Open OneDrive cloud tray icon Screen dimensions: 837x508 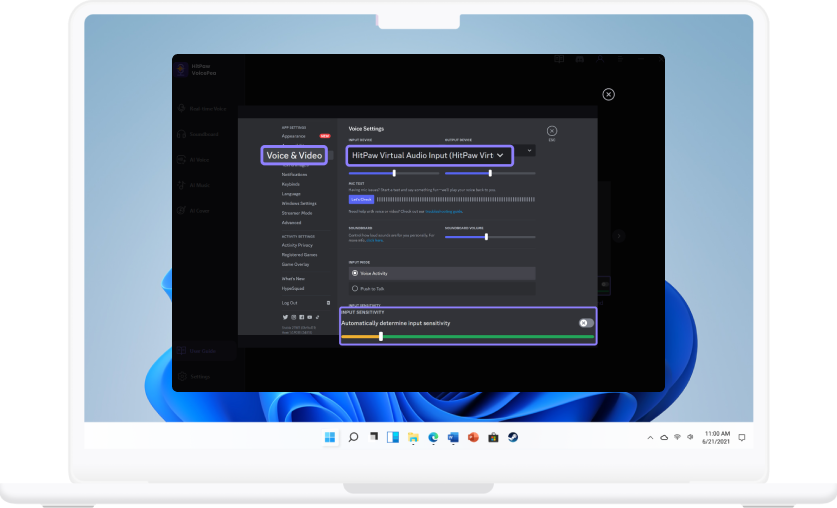click(664, 438)
